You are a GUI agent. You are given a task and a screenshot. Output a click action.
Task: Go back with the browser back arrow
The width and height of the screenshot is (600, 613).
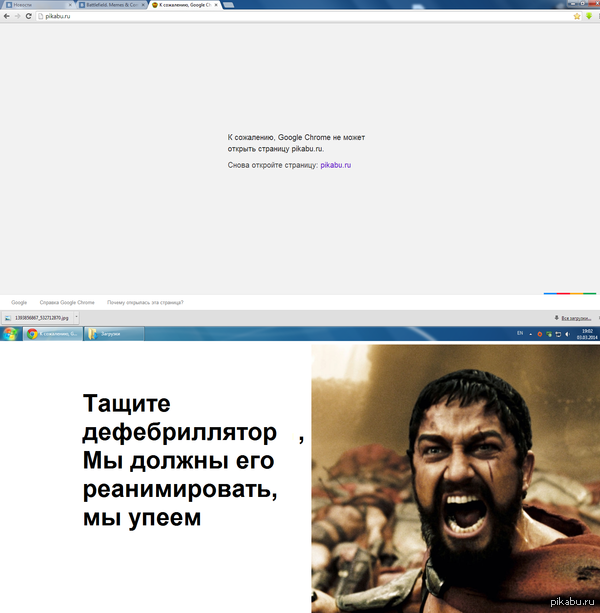[x=6, y=16]
